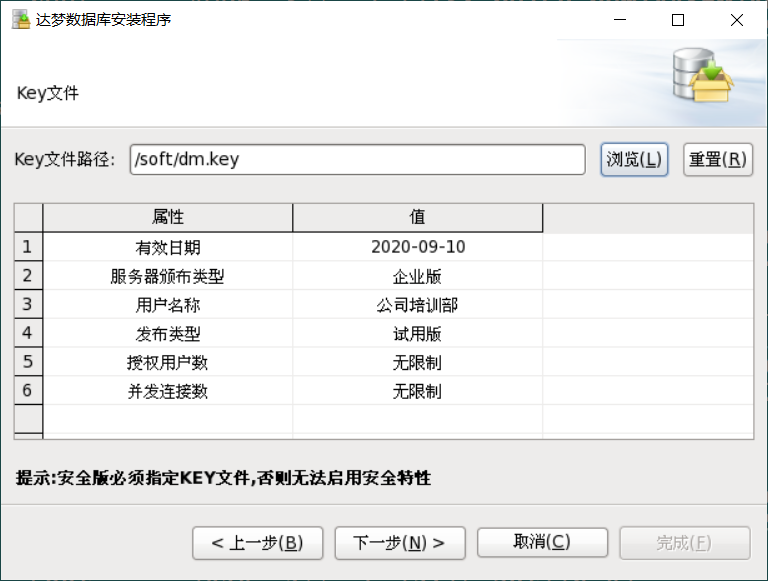Maximize the installer window
The width and height of the screenshot is (768, 581).
[x=678, y=20]
